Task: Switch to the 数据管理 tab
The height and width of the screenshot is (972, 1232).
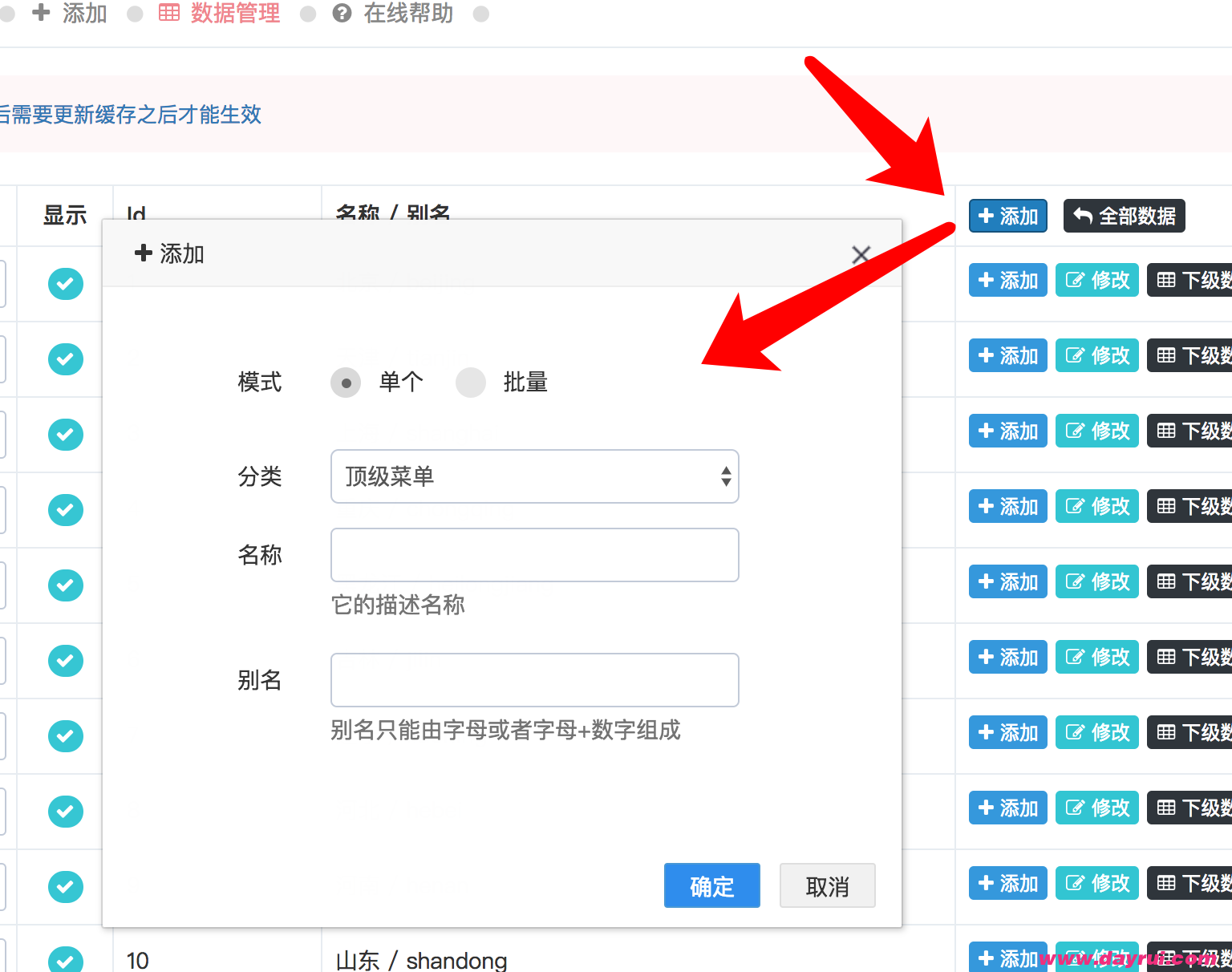Action: (x=220, y=13)
